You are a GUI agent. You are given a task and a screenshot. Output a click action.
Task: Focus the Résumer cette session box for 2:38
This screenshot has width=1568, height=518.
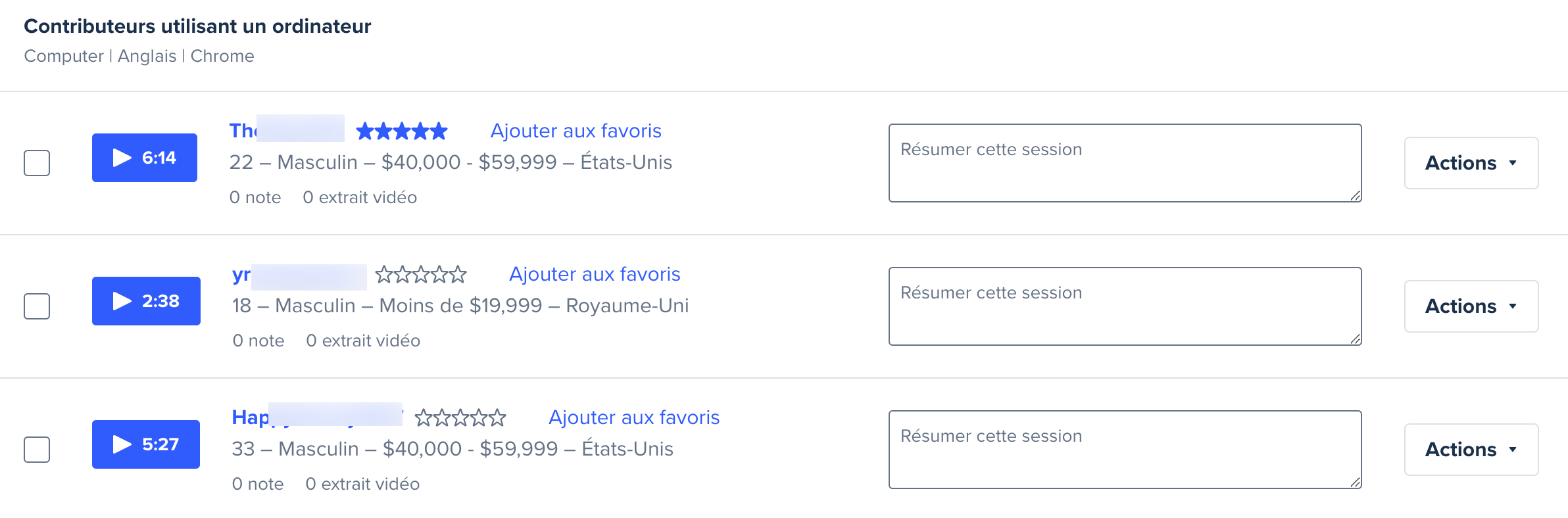click(1125, 306)
